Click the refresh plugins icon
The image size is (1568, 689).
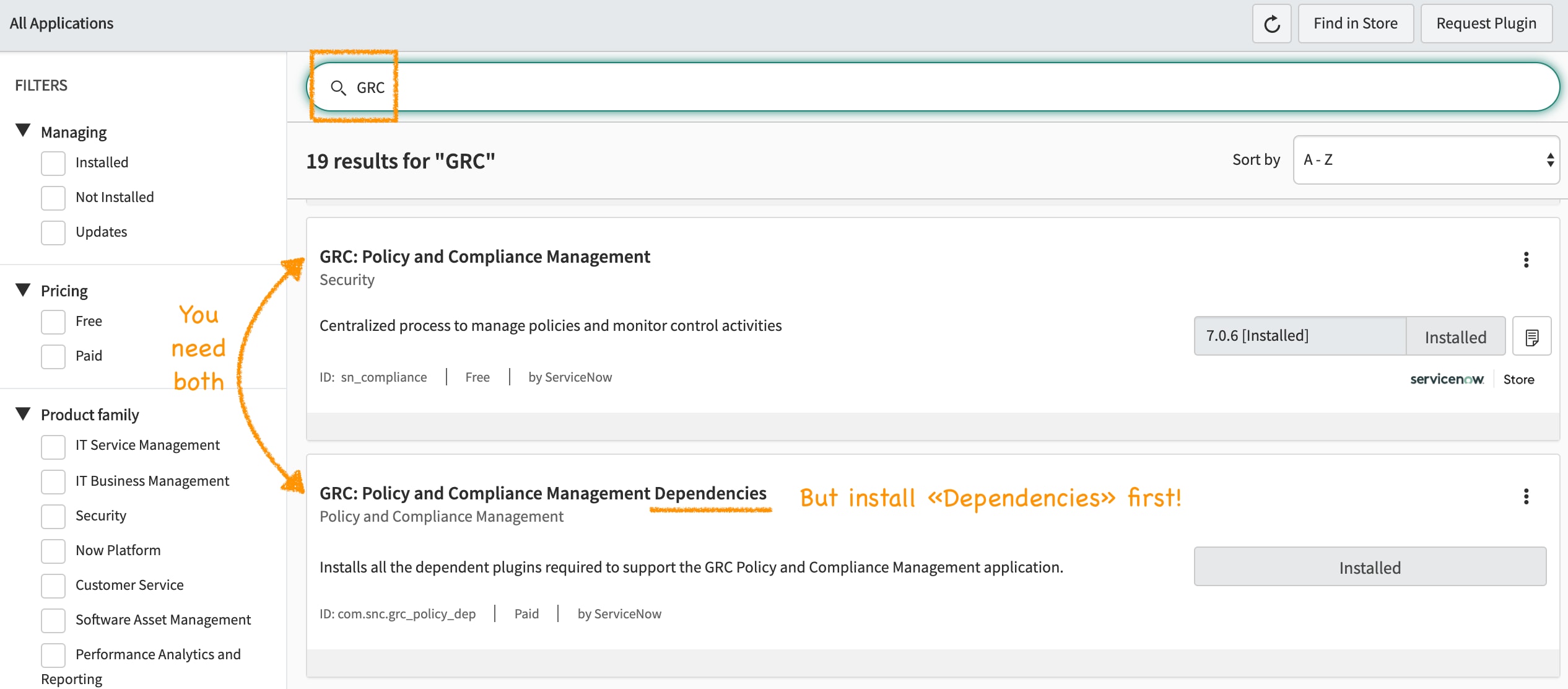pyautogui.click(x=1271, y=24)
